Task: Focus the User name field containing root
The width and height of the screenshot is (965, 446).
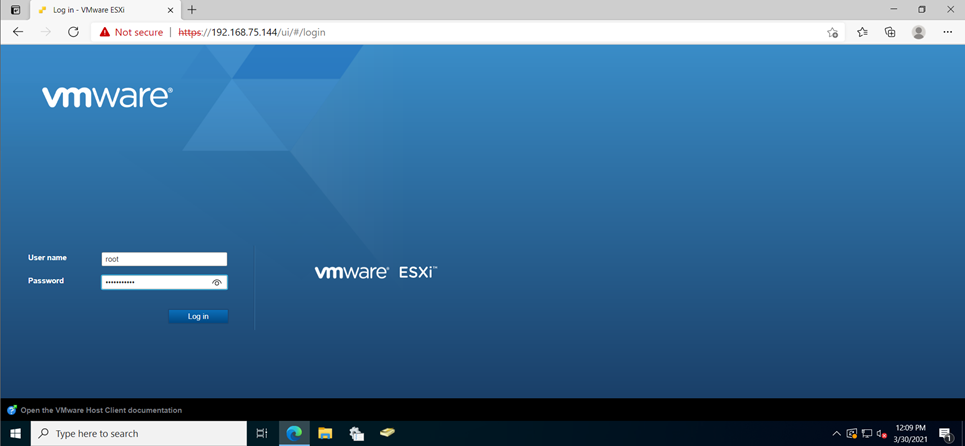Action: coord(164,259)
